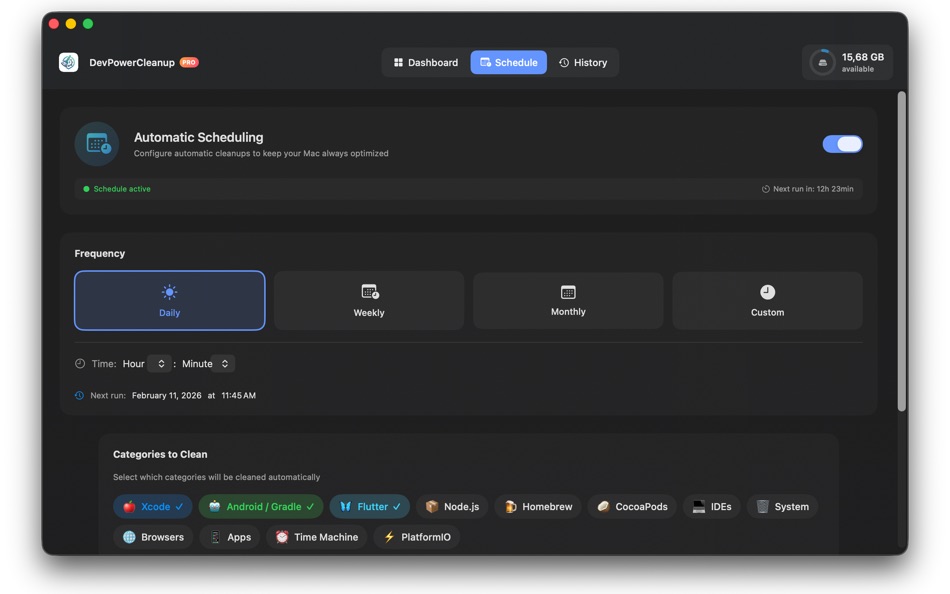Expand the IDEs category option
950x594 pixels.
point(711,506)
